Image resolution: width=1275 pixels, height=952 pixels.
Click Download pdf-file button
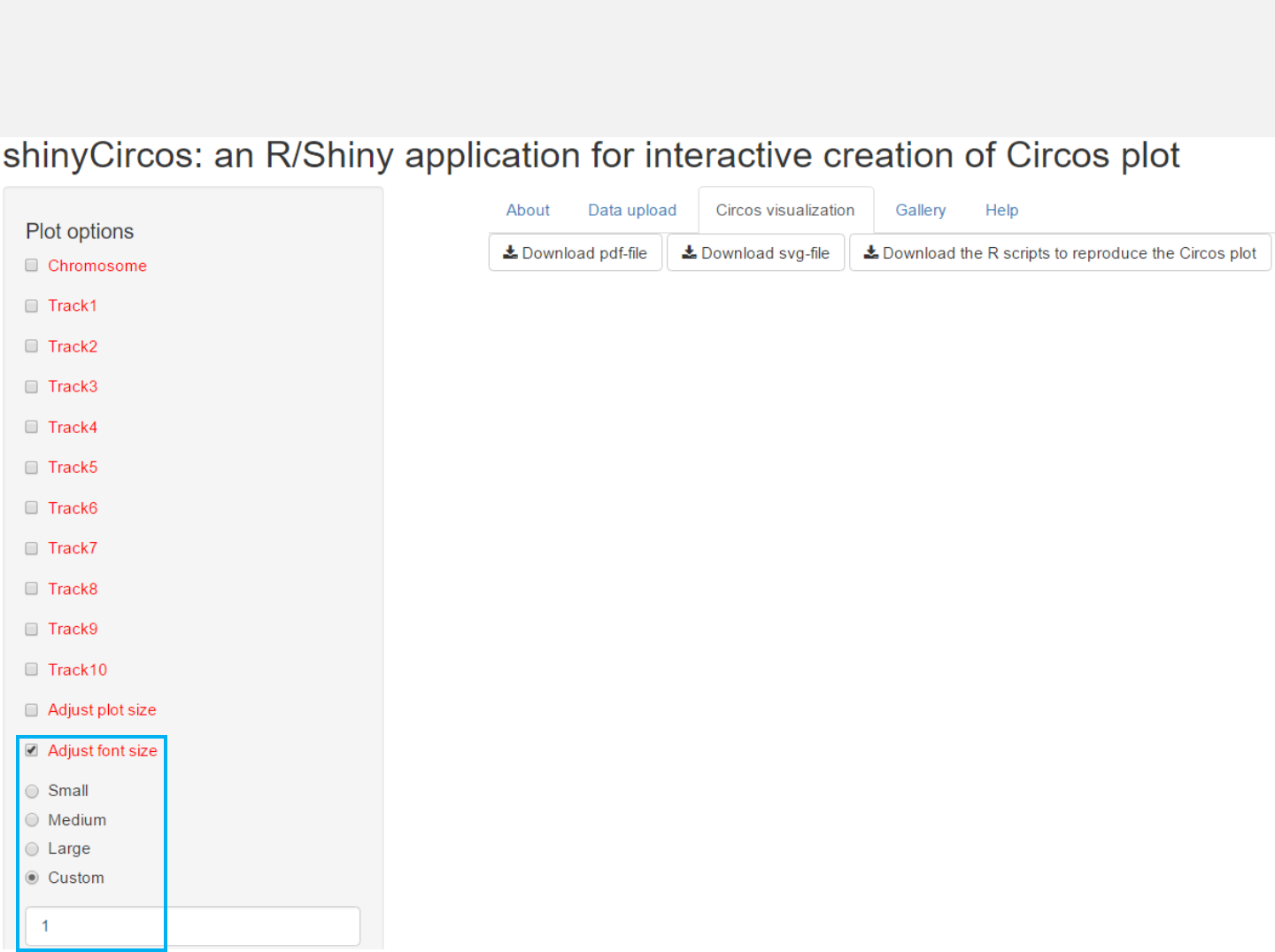click(576, 252)
